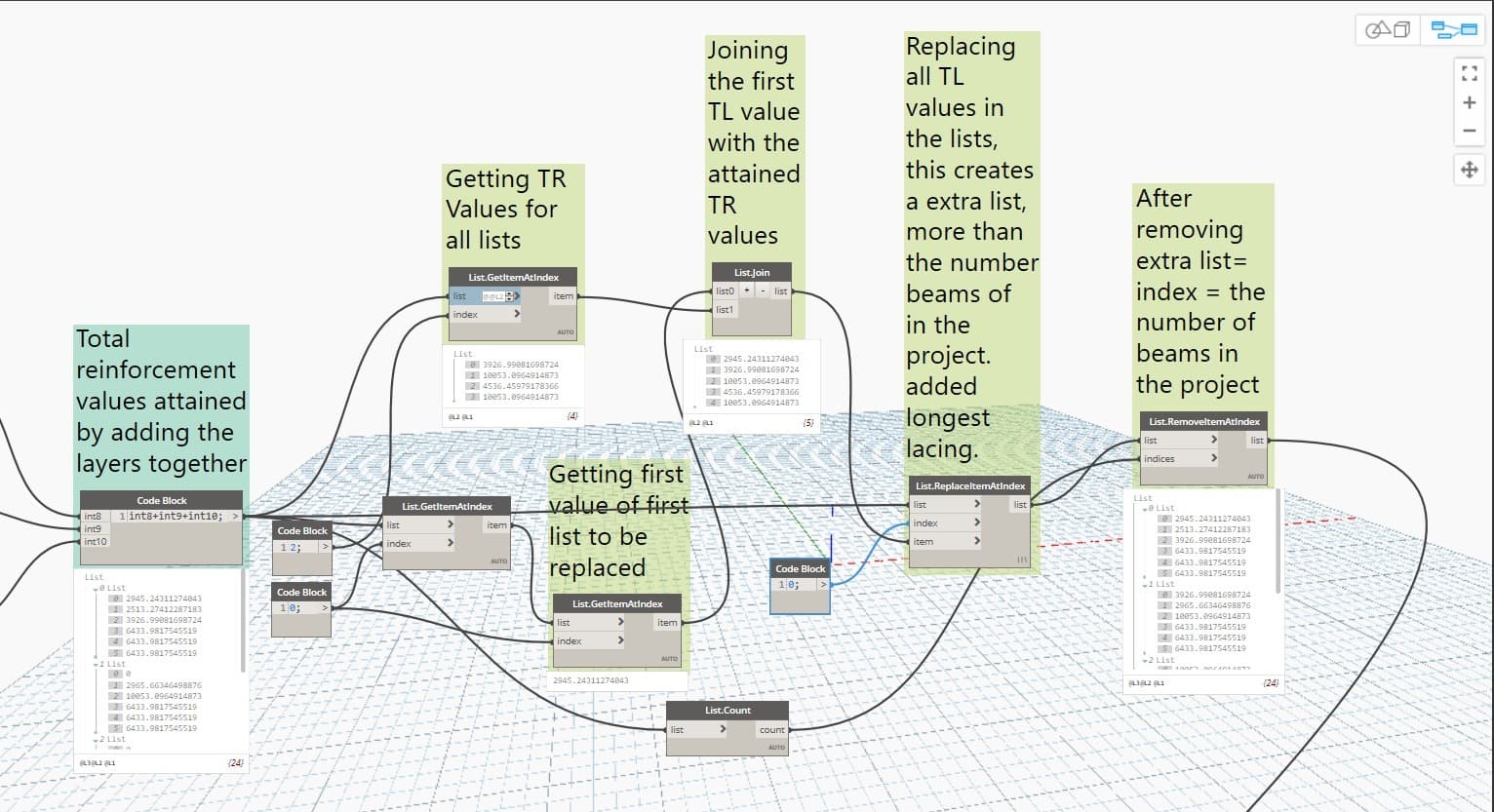Image resolution: width=1494 pixels, height=812 pixels.
Task: Switch to graph view navigation
Action: [1453, 30]
